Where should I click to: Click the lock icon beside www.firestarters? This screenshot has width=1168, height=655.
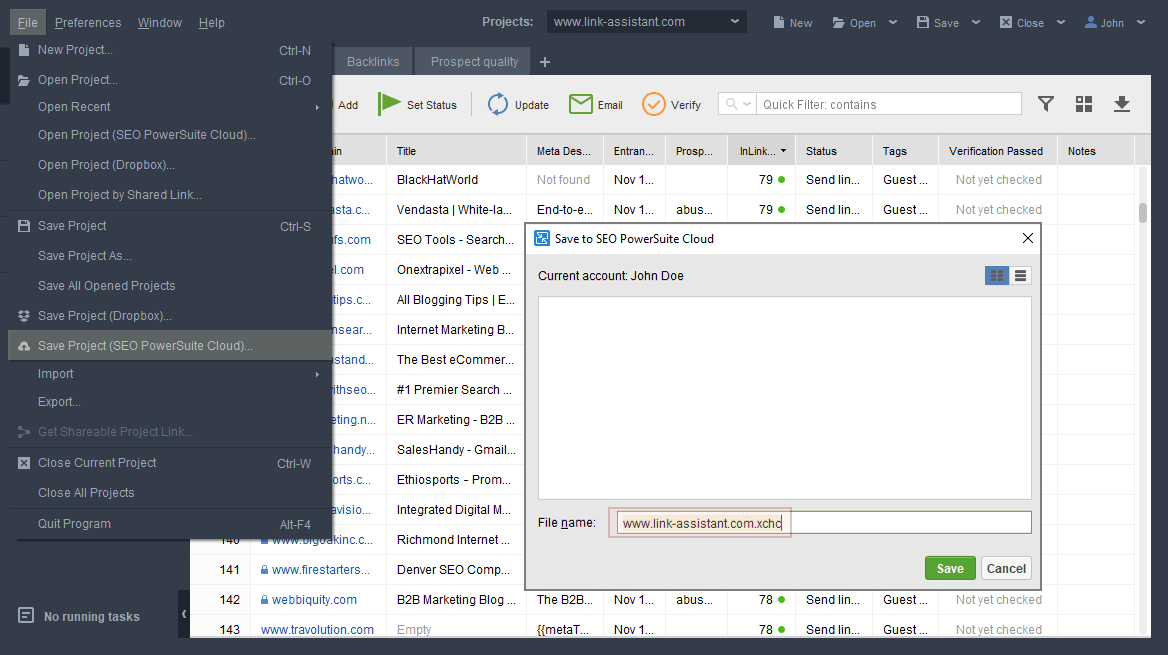click(264, 569)
